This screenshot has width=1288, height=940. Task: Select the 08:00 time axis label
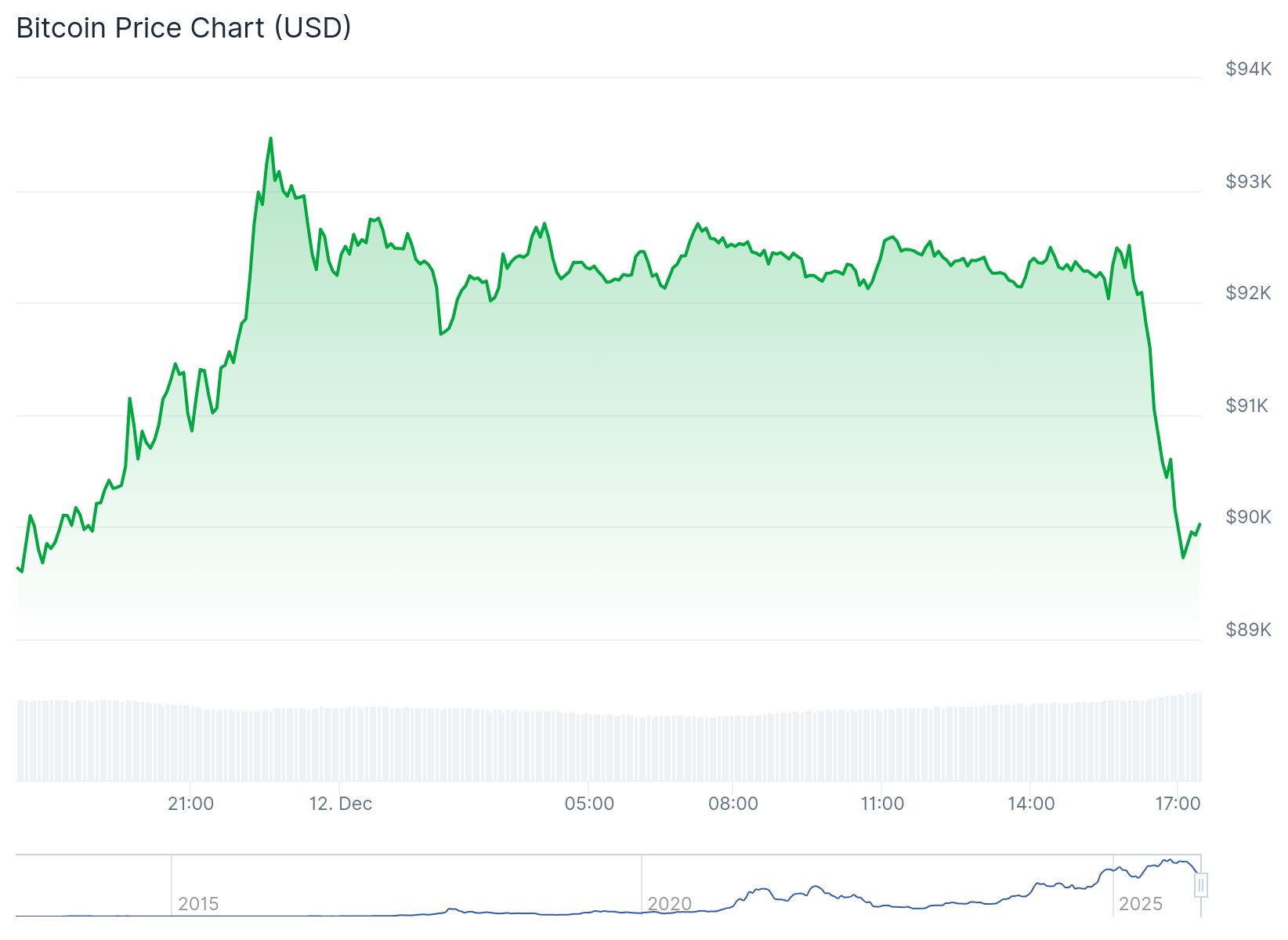click(733, 804)
